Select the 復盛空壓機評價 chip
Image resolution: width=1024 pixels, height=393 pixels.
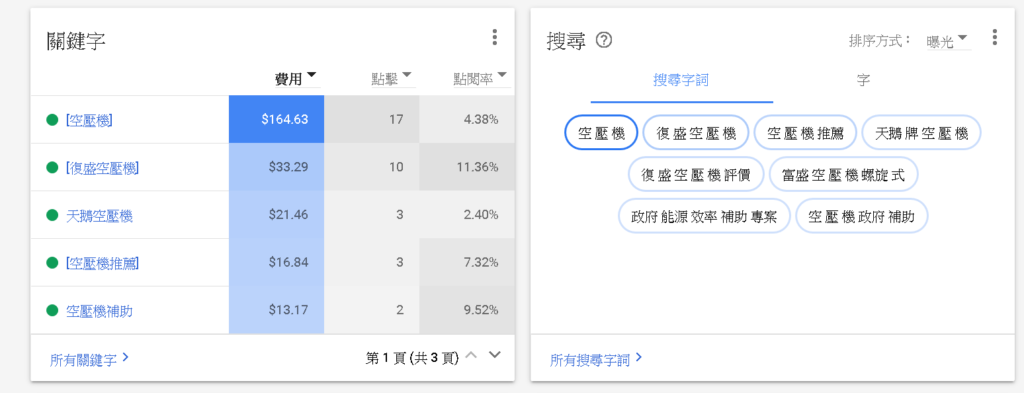point(696,174)
